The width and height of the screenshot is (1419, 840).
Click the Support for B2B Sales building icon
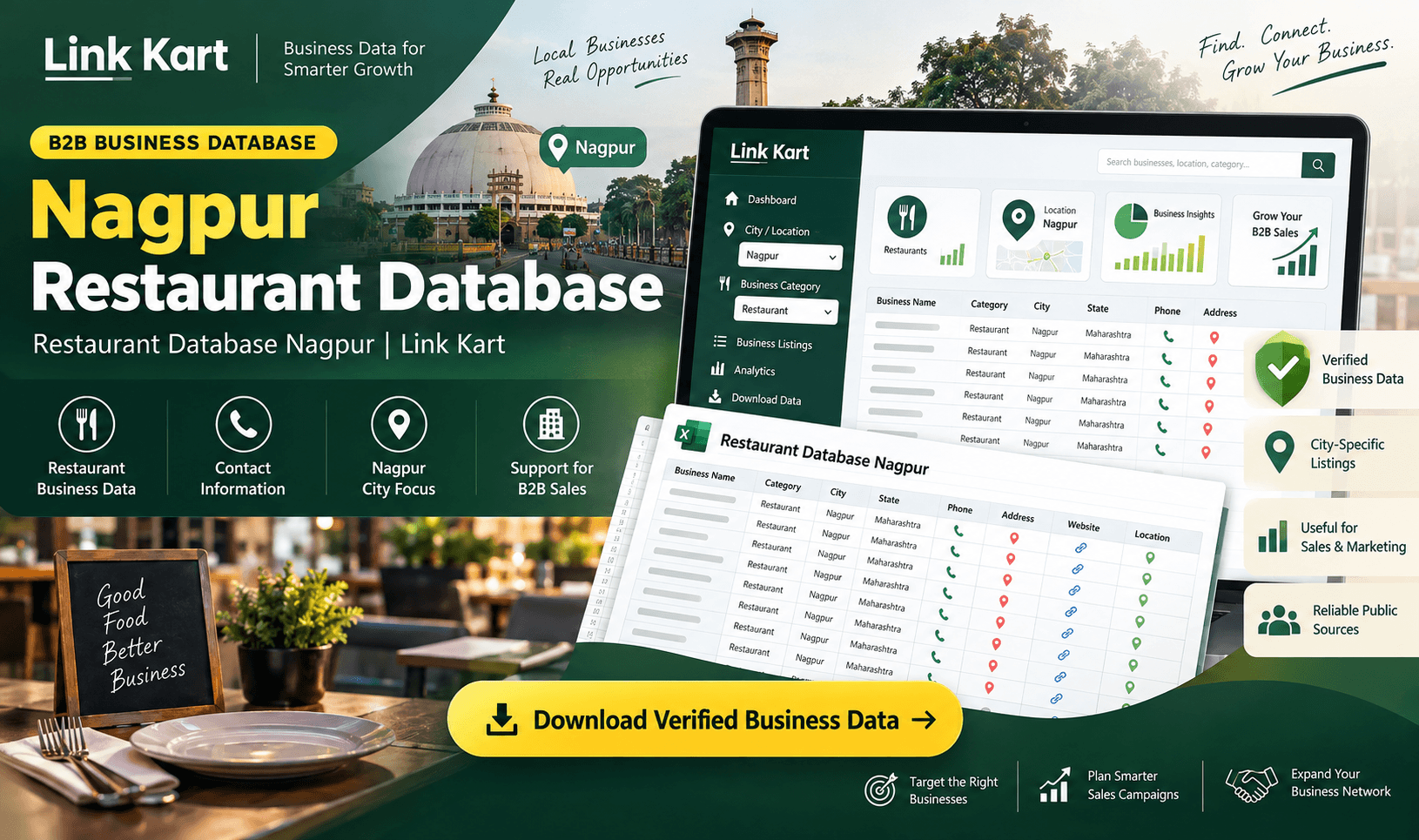551,424
